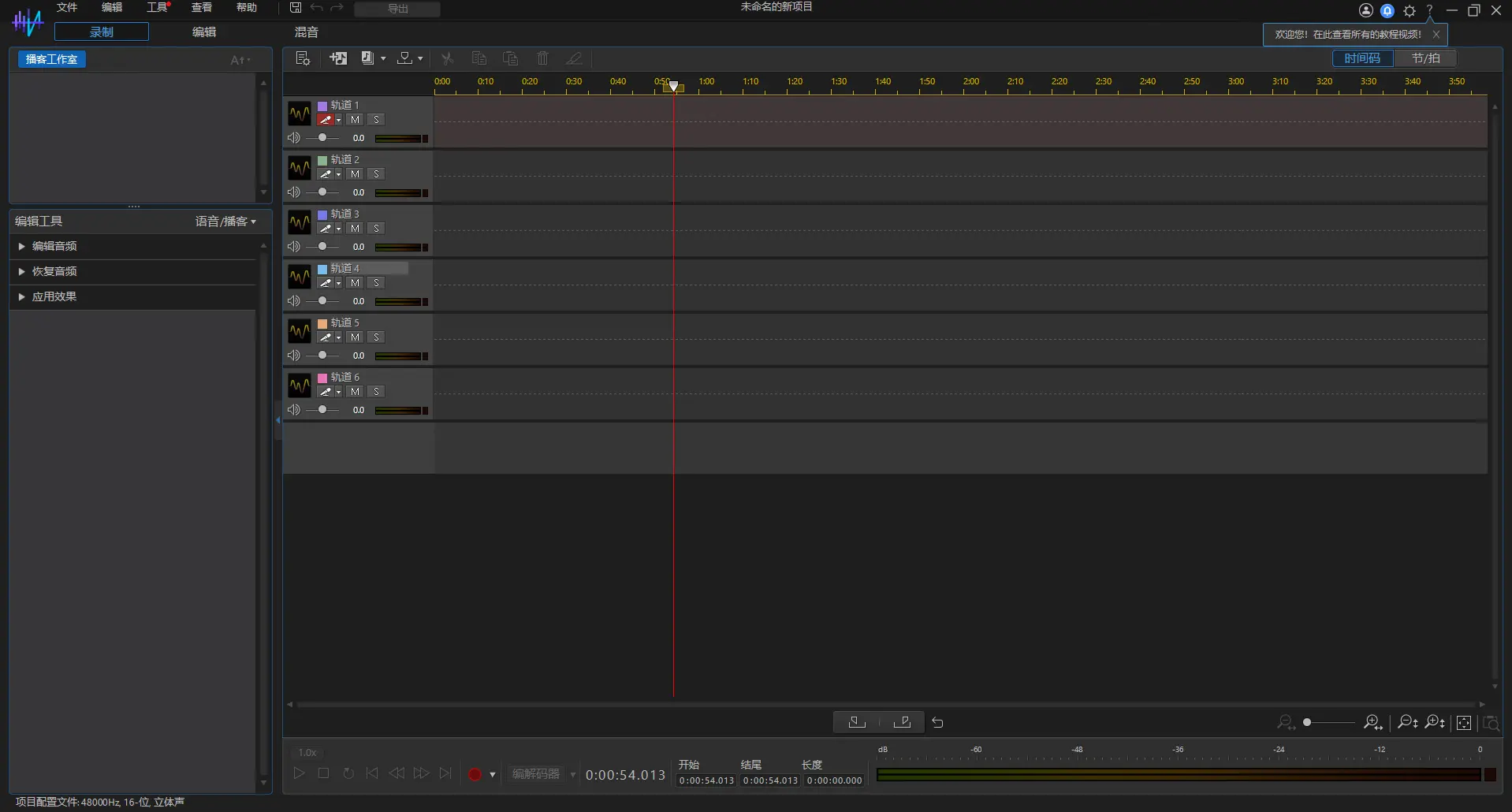
Task: Click the import media files icon
Action: point(367,58)
